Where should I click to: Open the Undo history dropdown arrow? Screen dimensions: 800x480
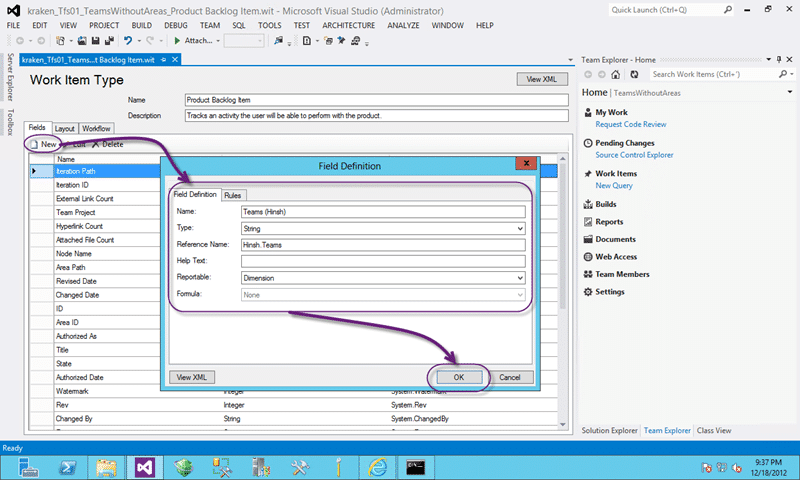pos(139,41)
